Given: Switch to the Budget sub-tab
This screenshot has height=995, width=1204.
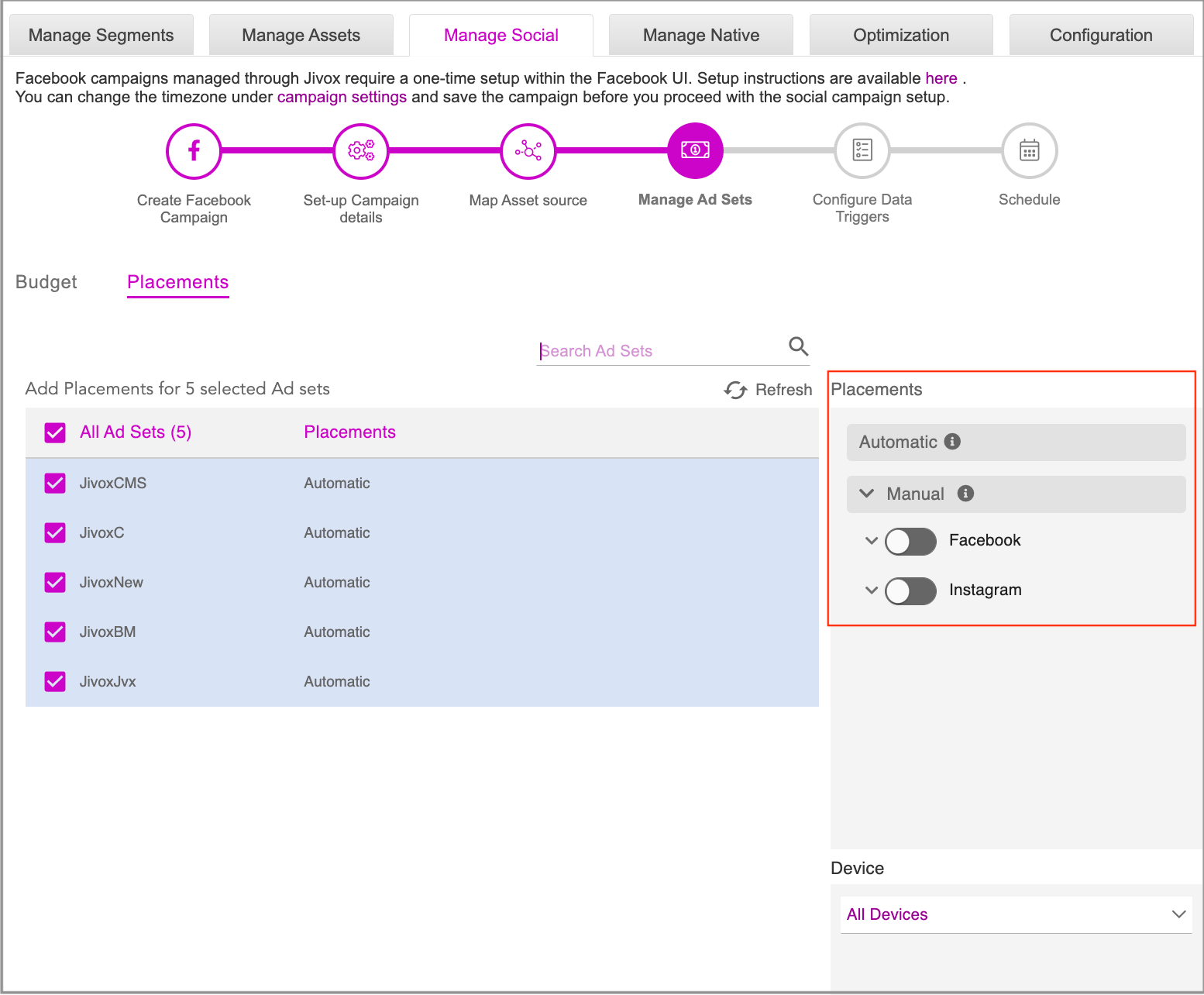Looking at the screenshot, I should coord(46,282).
